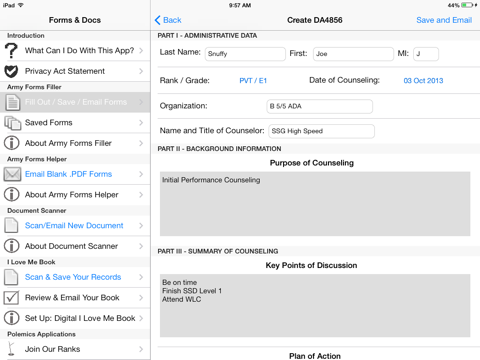Click the About Army Forms Filler chevron
The width and height of the screenshot is (480, 360).
[x=141, y=143]
